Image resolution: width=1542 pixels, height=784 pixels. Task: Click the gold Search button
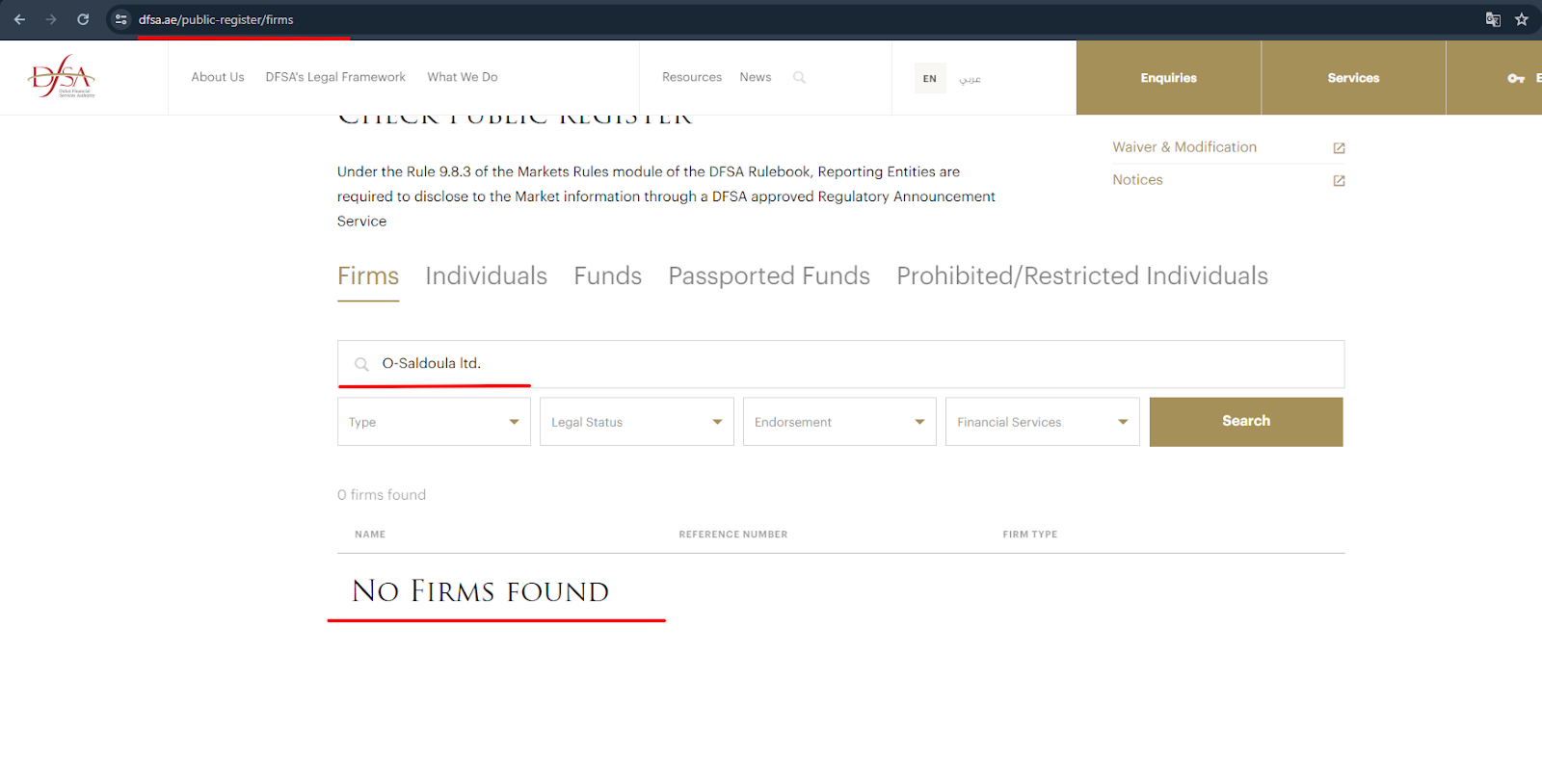[x=1246, y=422]
